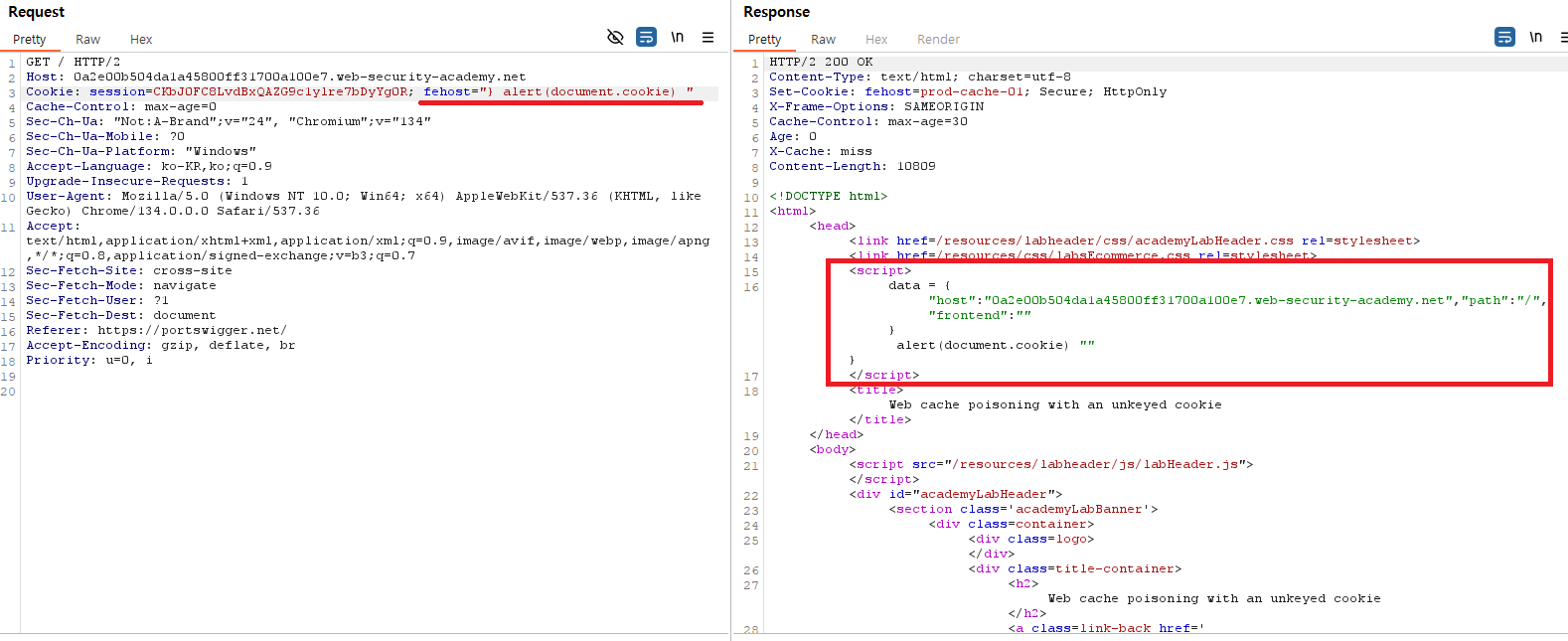The image size is (1568, 641).
Task: Click the Accept-Language header line
Action: tap(149, 166)
